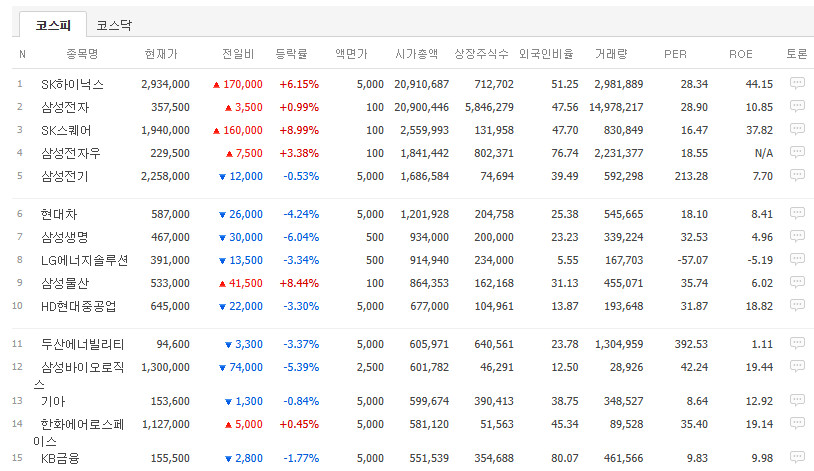
Task: Open 기아 stock link
Action: tap(53, 401)
